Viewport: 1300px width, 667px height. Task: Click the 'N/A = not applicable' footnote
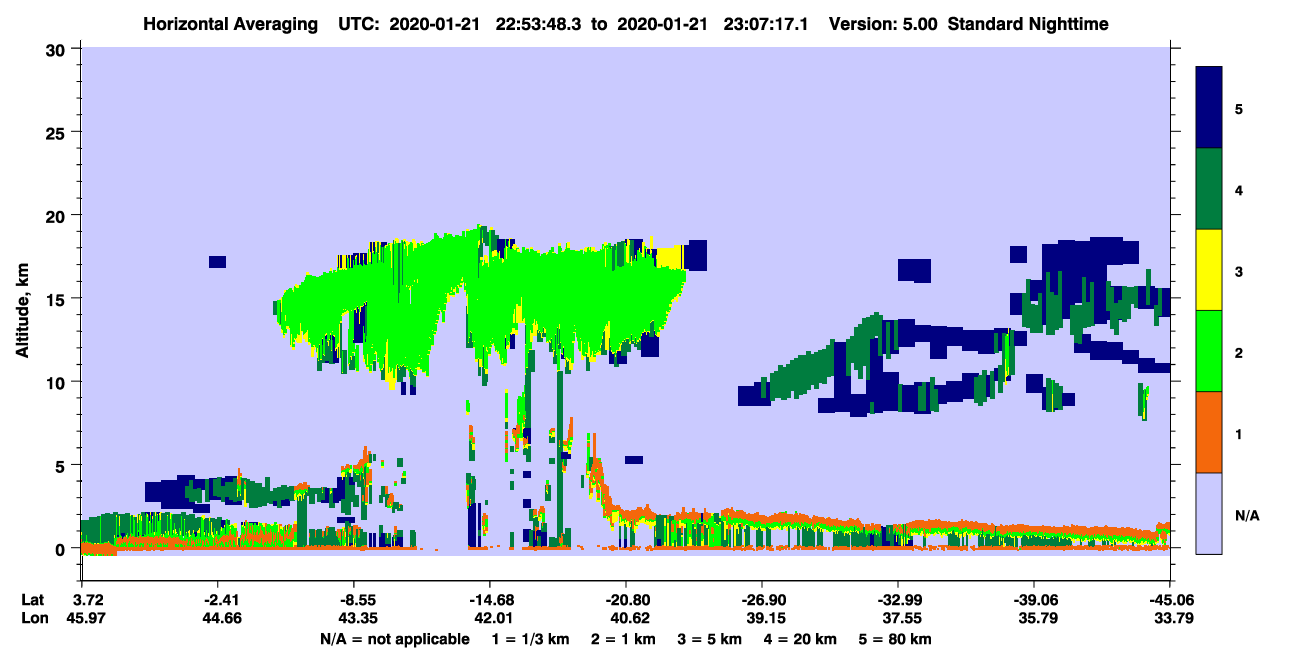tap(395, 639)
